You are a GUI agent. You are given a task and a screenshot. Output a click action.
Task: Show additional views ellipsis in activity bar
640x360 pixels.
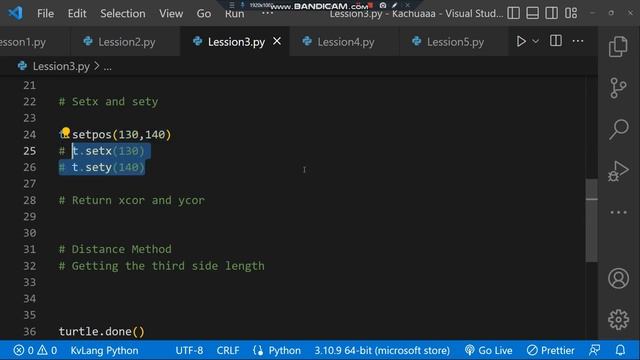pyautogui.click(x=618, y=212)
